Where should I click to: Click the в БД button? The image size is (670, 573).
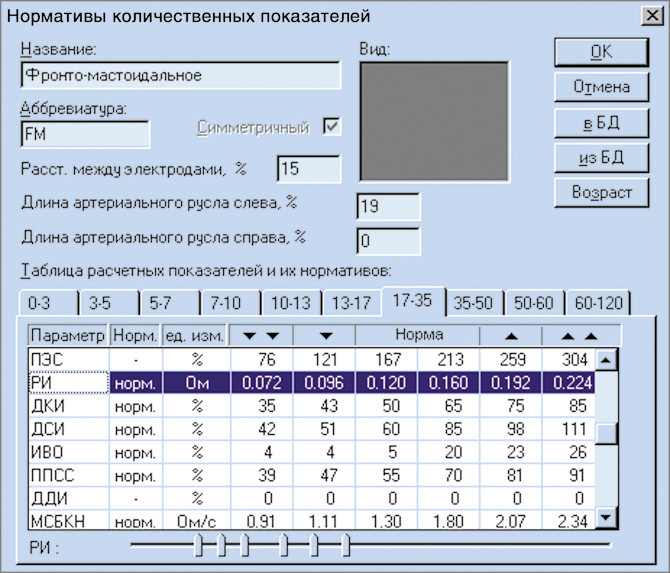click(601, 122)
